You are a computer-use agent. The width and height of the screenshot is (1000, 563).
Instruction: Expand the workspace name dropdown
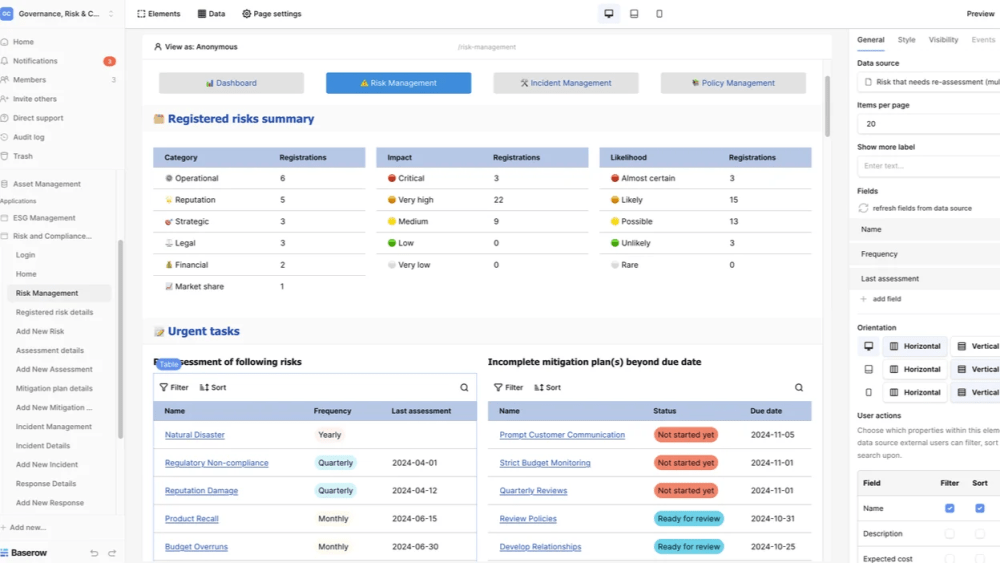[111, 13]
